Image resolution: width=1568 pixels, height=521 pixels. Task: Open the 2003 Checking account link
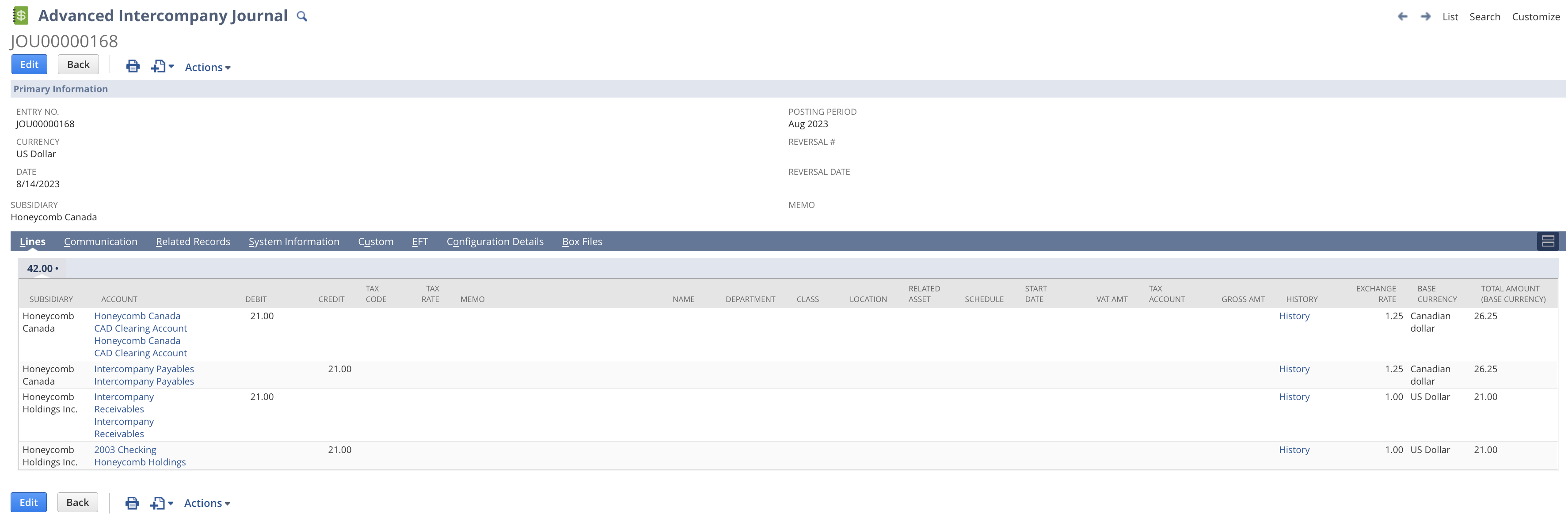pos(125,450)
